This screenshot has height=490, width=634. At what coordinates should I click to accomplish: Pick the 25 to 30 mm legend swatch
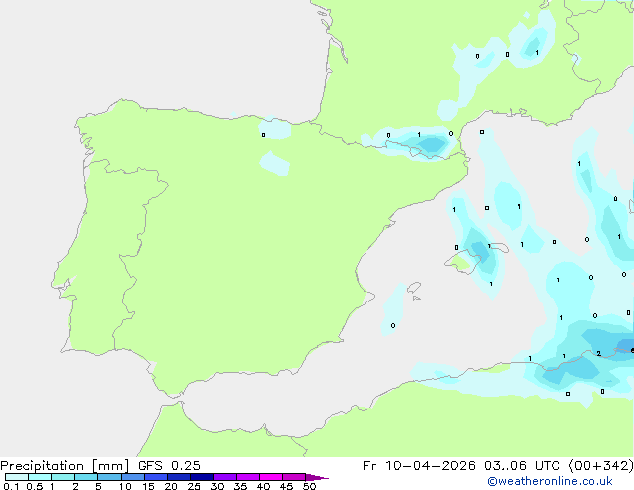[202, 477]
